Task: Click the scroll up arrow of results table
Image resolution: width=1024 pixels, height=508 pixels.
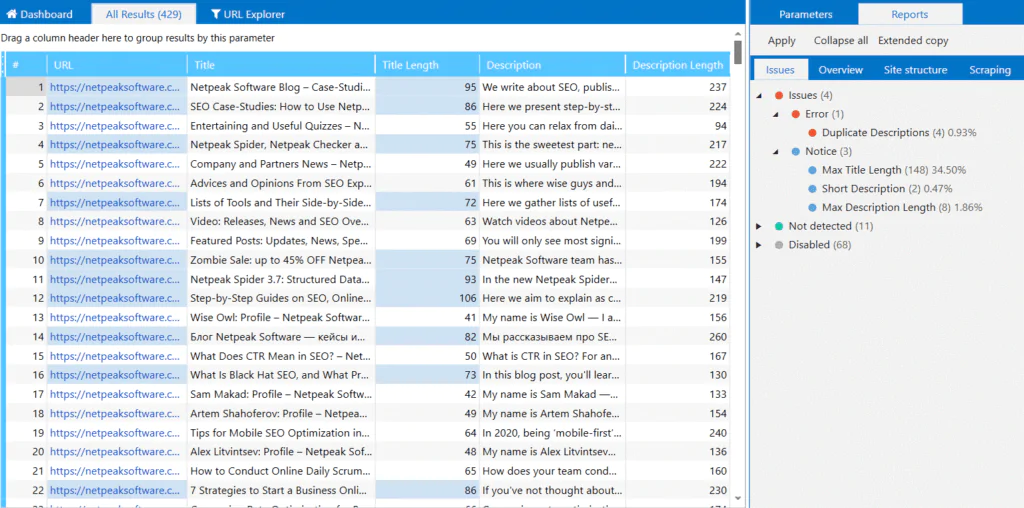Action: click(x=738, y=33)
